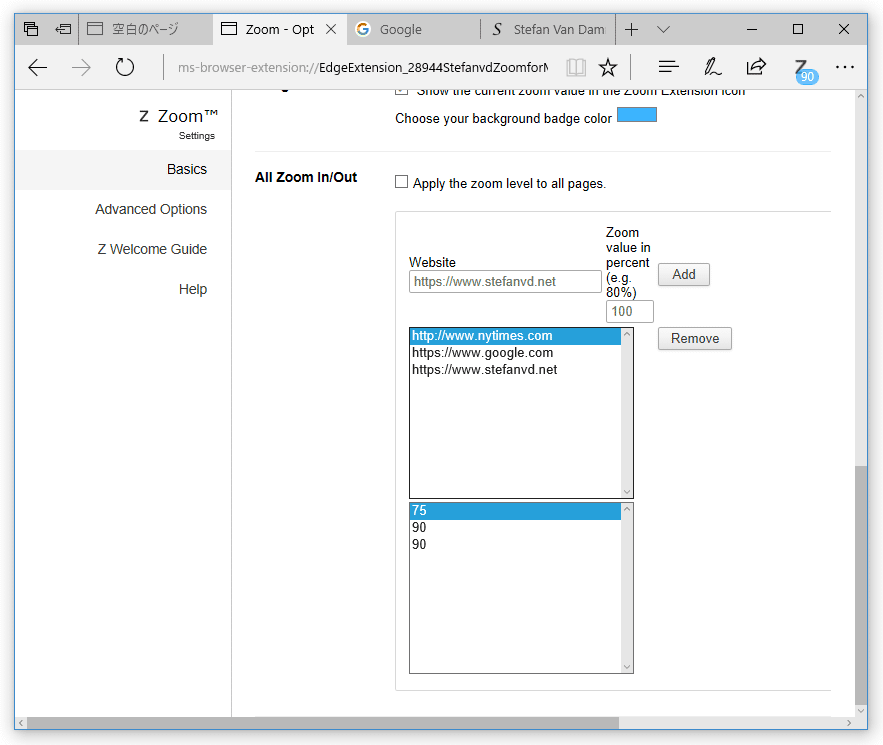Maximize the Edge window
This screenshot has width=883, height=745.
click(798, 29)
